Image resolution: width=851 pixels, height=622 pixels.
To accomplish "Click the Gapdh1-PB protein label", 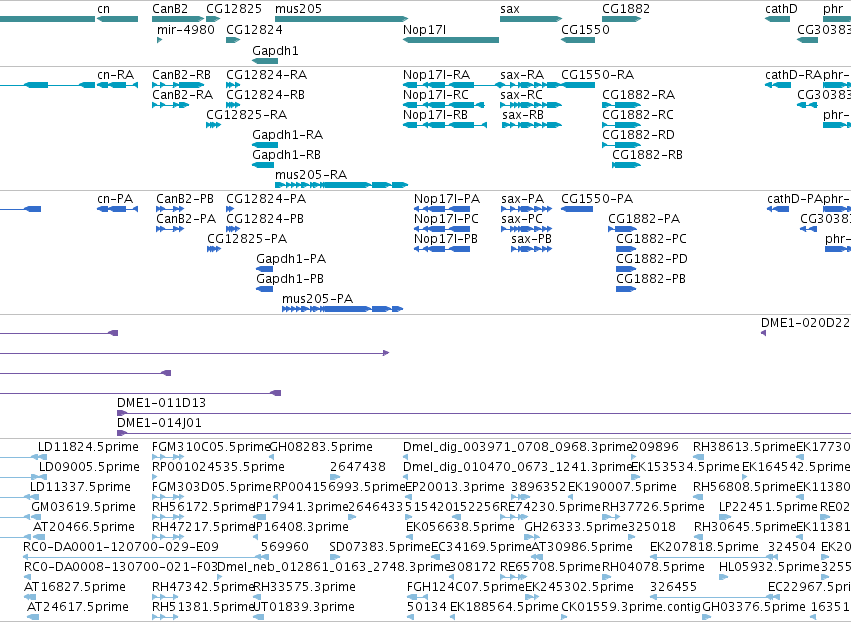I will tap(290, 280).
